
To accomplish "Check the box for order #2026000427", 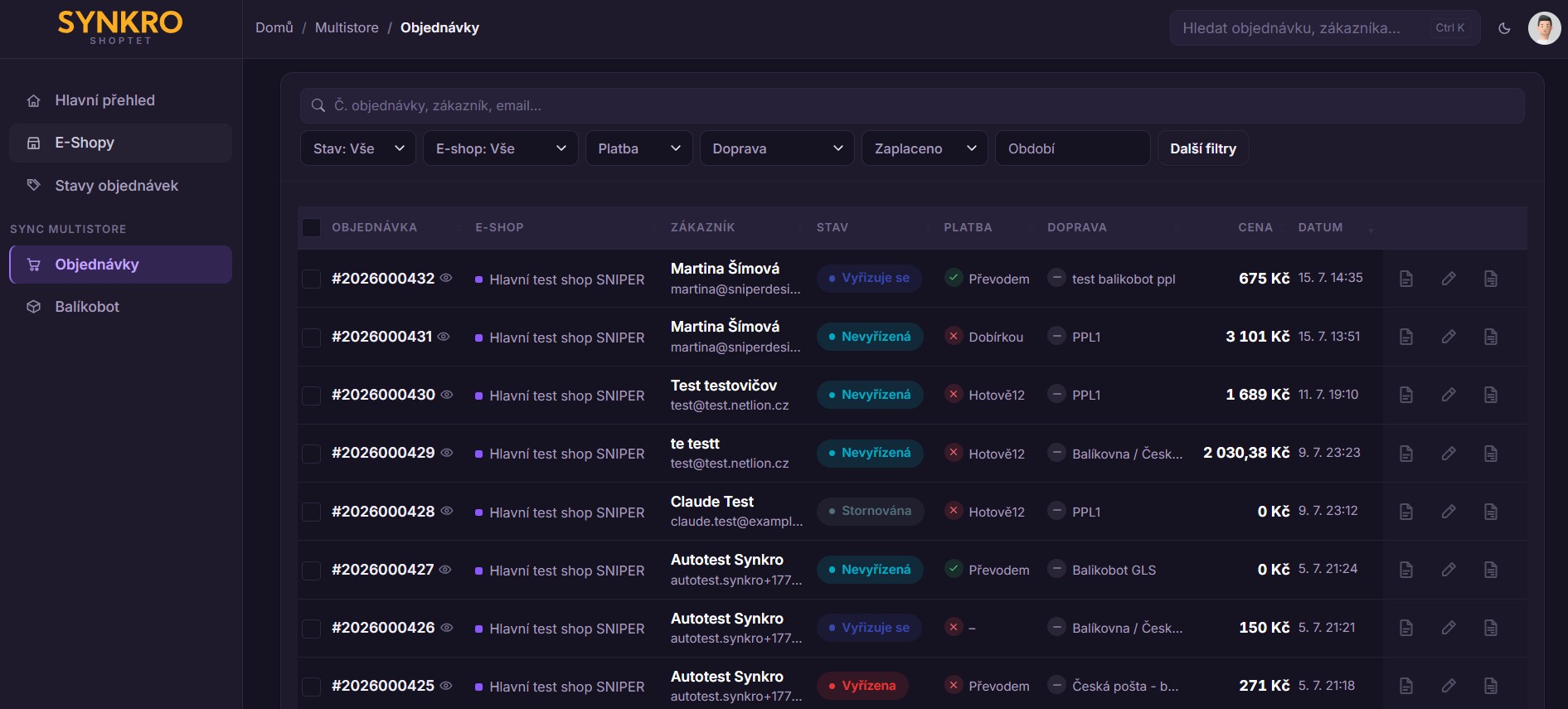I will [x=312, y=570].
